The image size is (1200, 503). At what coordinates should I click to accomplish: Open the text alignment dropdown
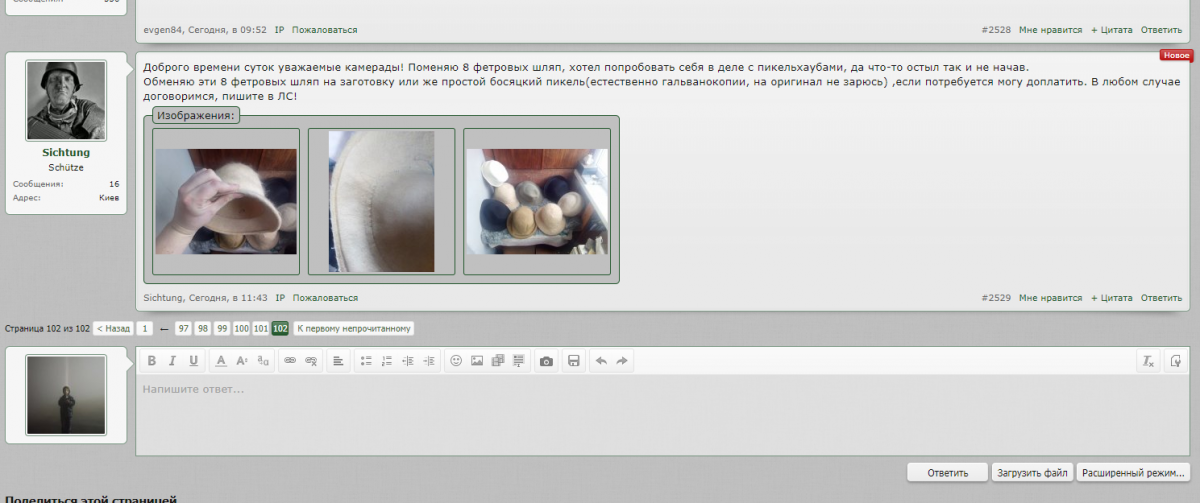click(338, 361)
